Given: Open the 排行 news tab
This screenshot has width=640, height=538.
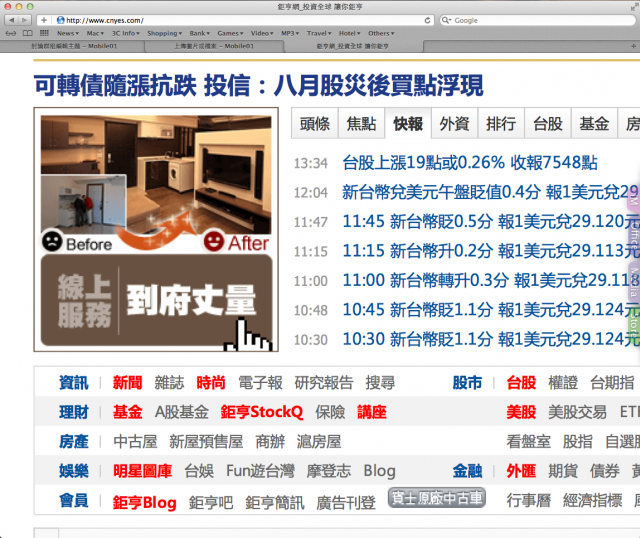Looking at the screenshot, I should coord(501,123).
